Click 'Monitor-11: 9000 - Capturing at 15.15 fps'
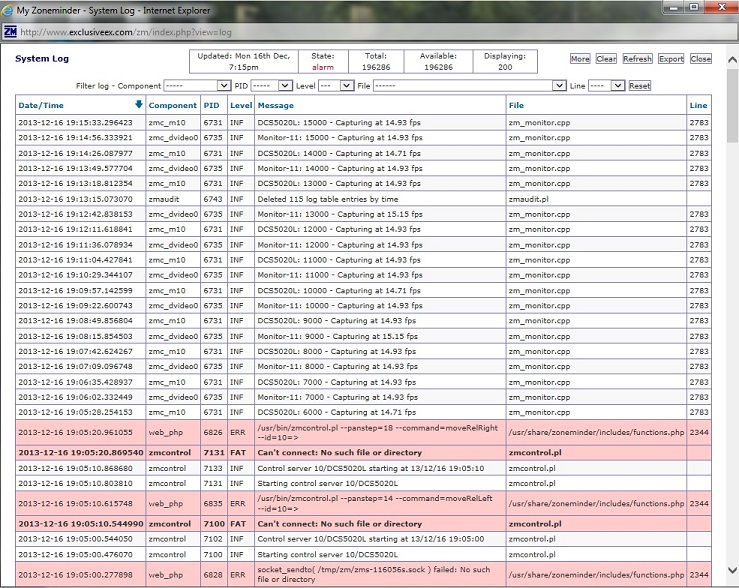This screenshot has height=588, width=739. click(x=337, y=336)
